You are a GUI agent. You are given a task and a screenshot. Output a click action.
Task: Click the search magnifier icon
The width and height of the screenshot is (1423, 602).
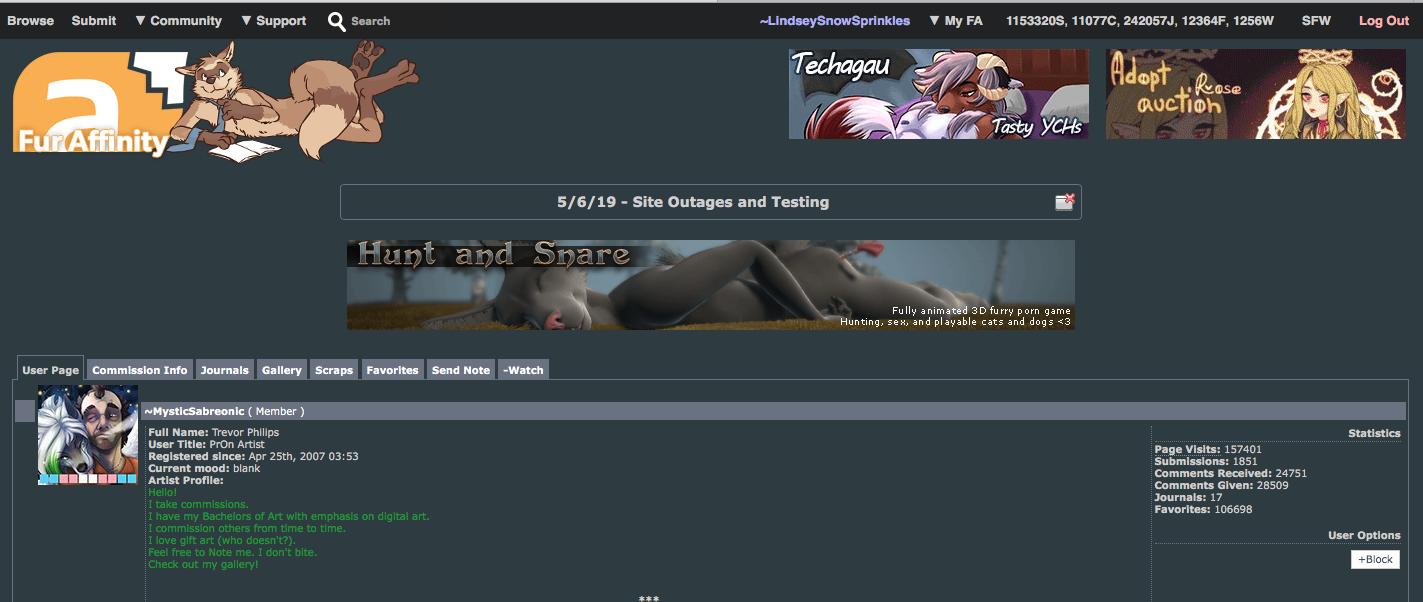tap(337, 21)
